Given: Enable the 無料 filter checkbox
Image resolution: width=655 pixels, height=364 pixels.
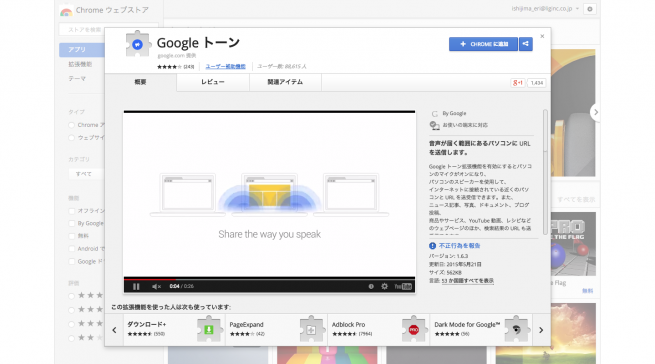Looking at the screenshot, I should [x=71, y=236].
